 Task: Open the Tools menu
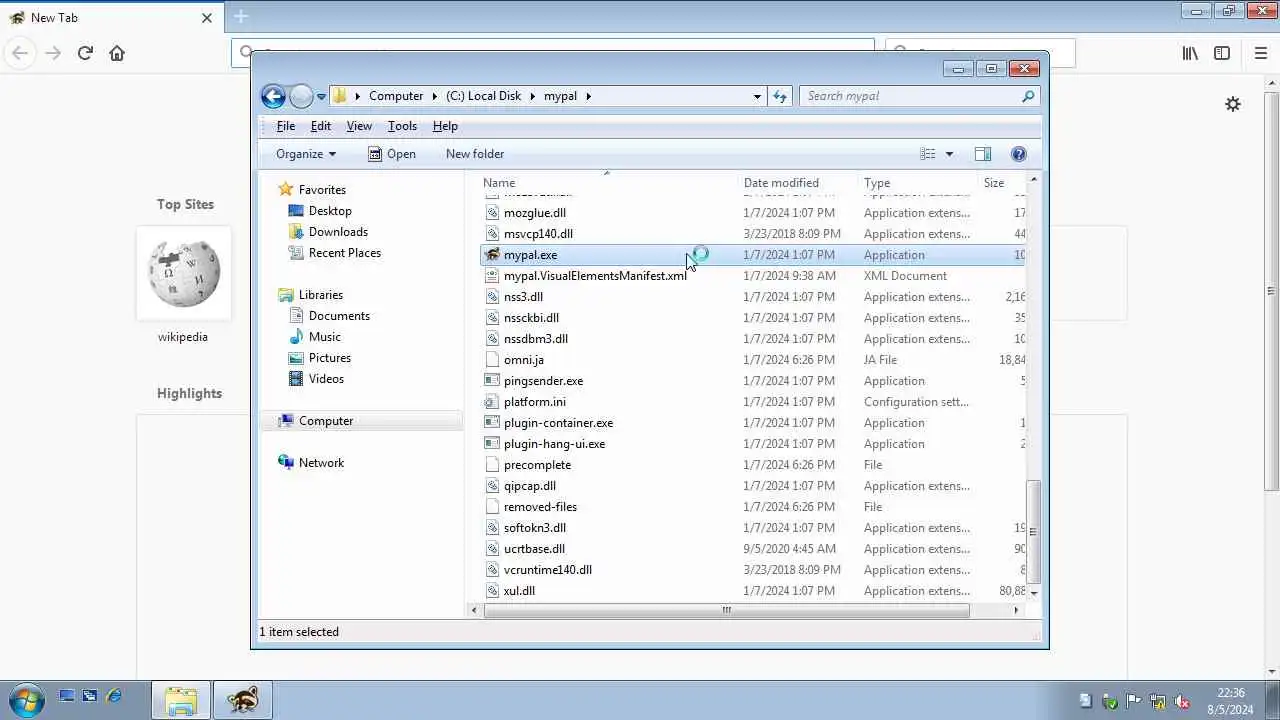tap(402, 126)
